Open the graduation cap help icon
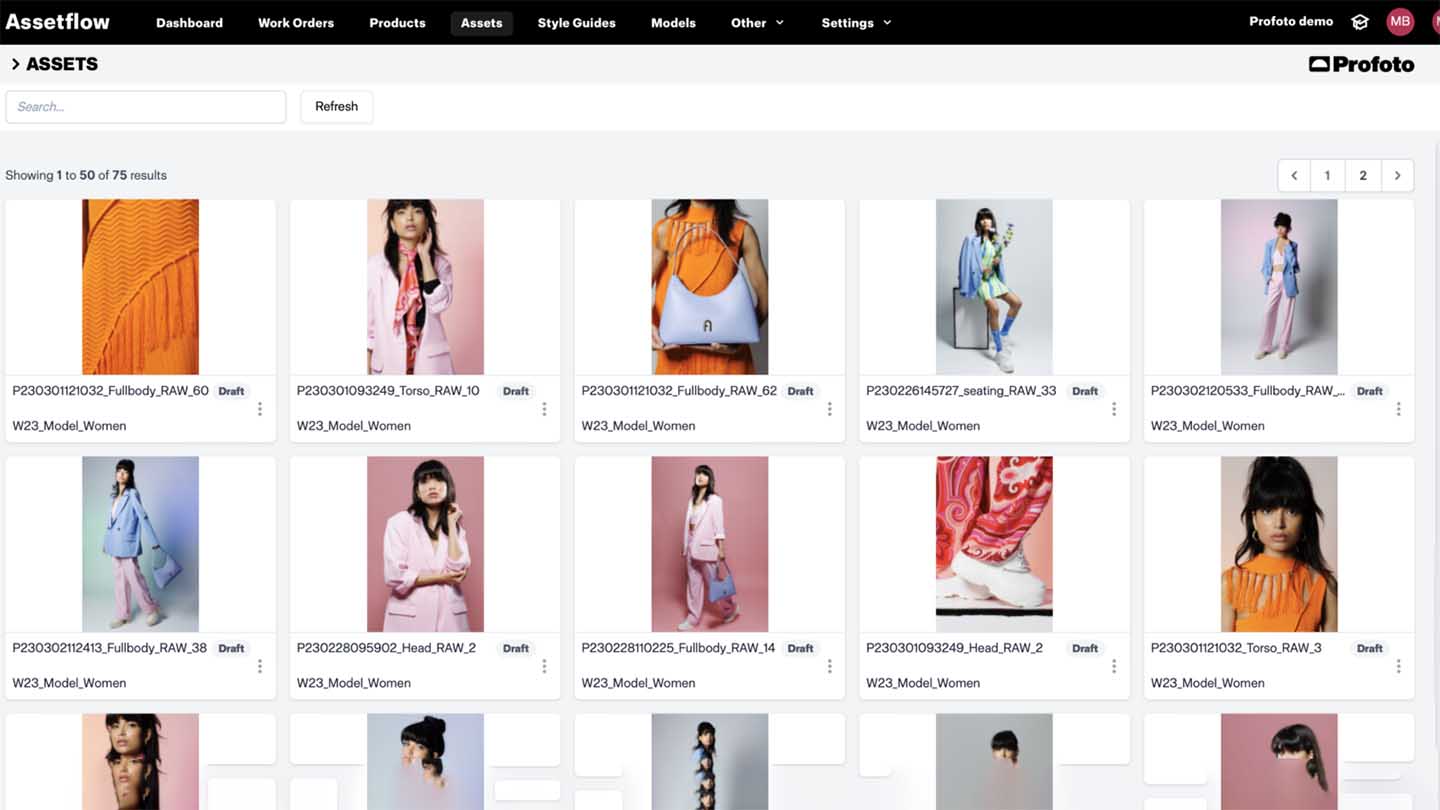 click(1360, 22)
